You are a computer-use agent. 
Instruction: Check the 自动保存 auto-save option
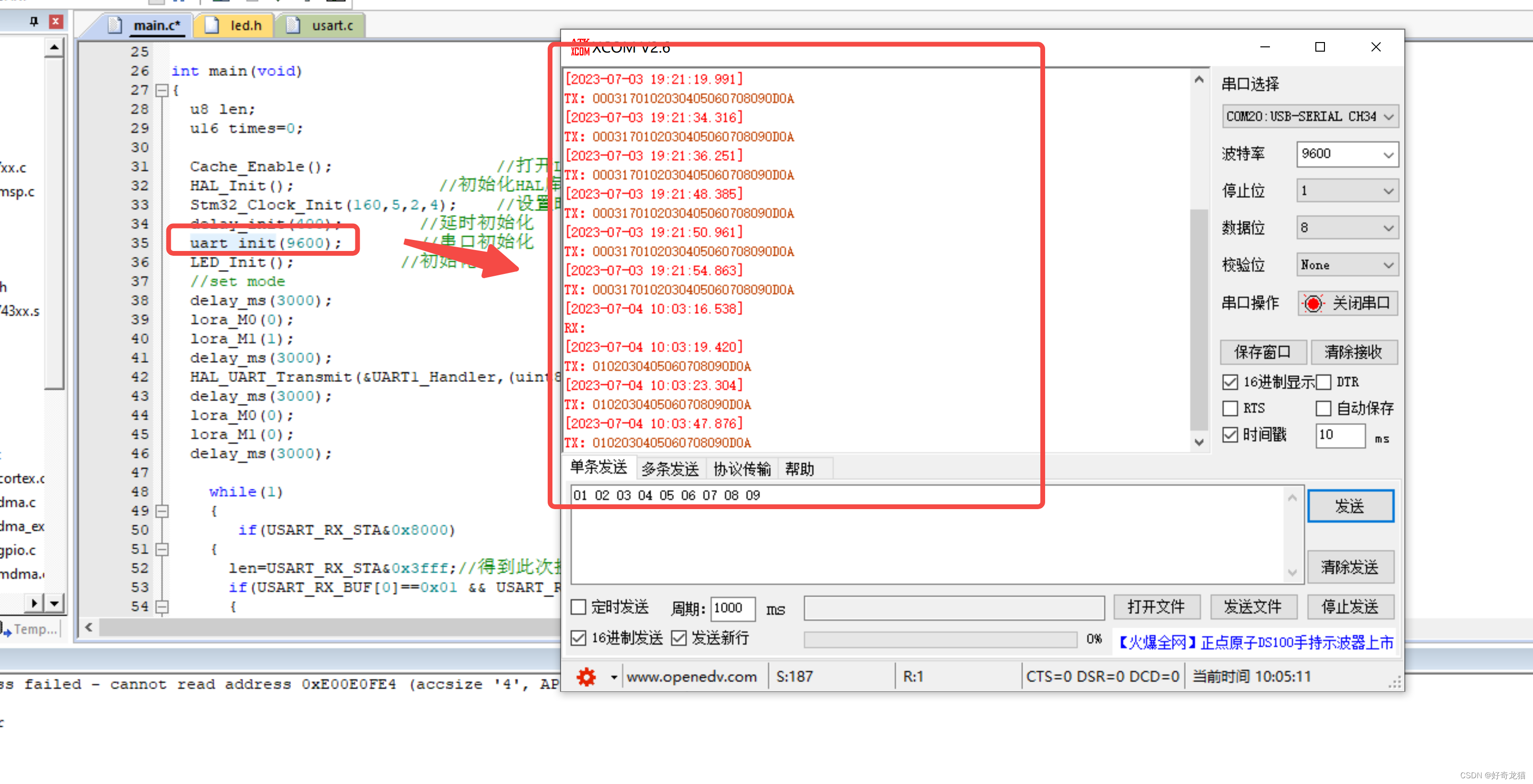[1324, 408]
